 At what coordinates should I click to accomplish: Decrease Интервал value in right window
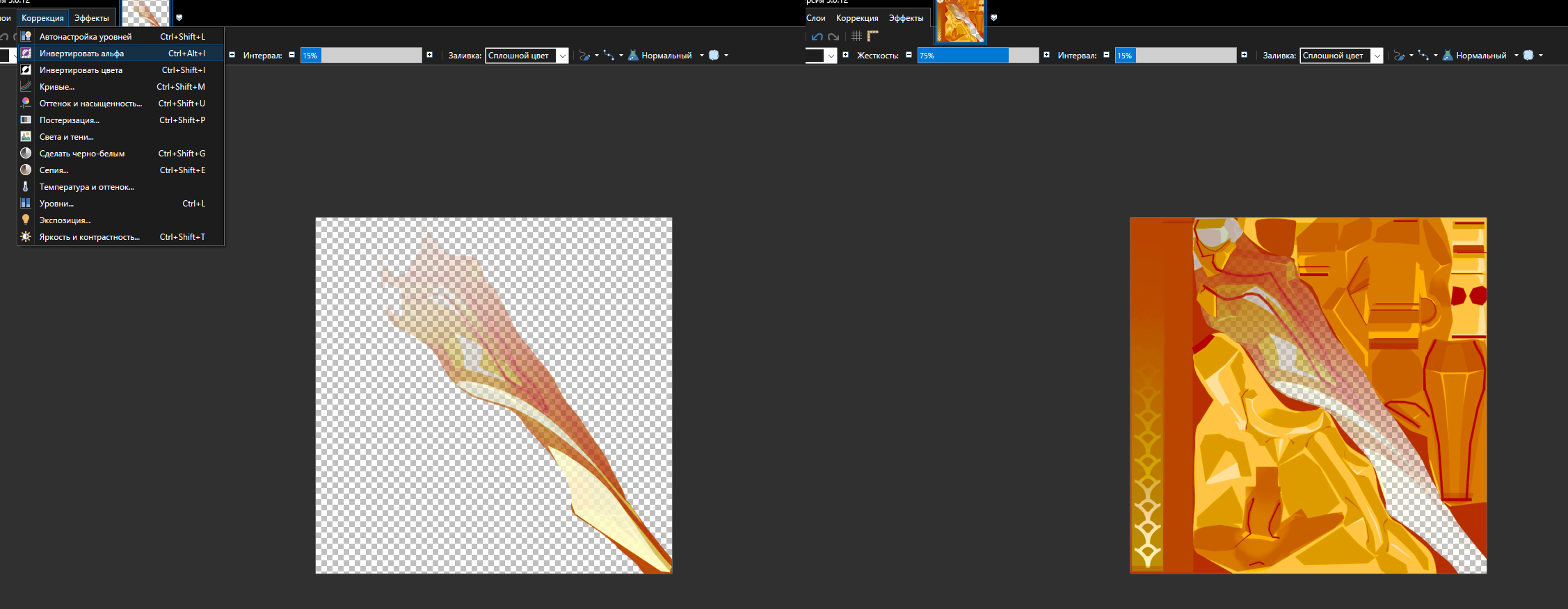1106,55
